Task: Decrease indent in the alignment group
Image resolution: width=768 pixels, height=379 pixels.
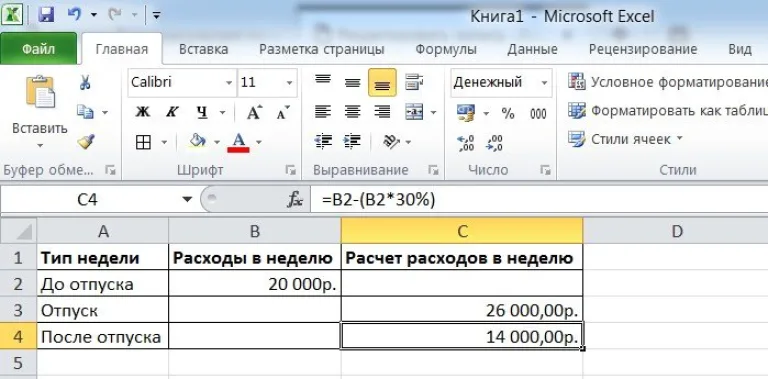Action: click(323, 142)
